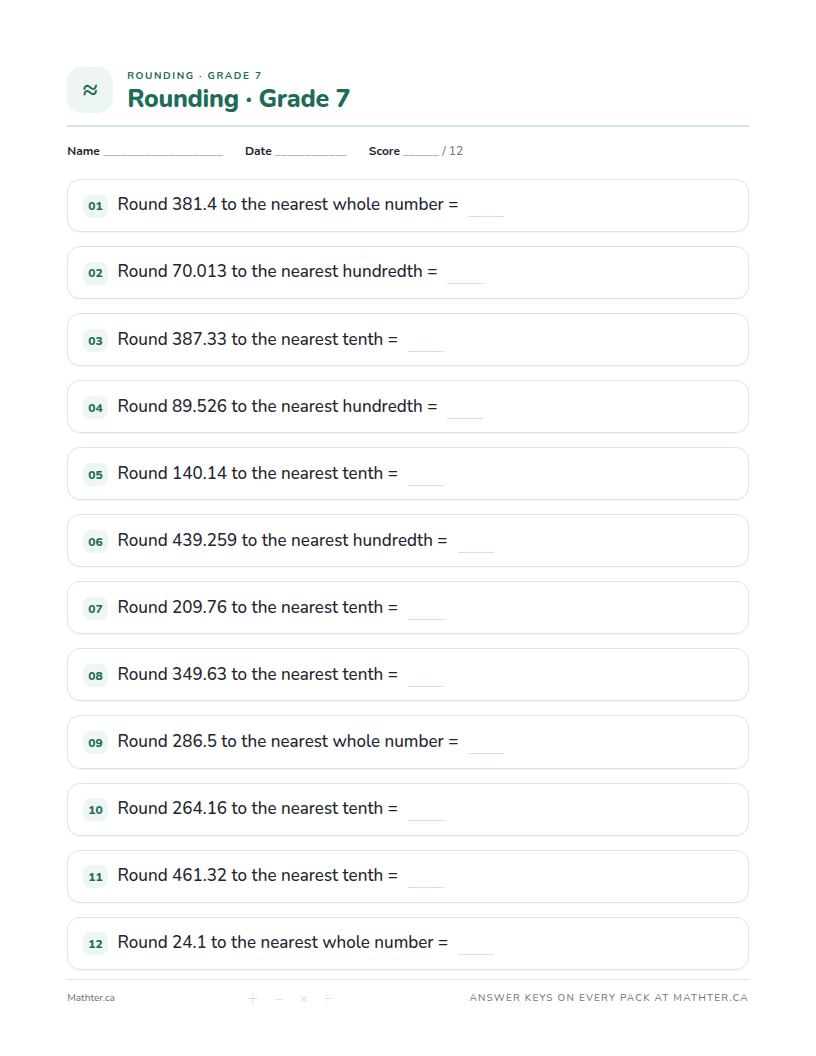Viewport: 816px width, 1056px height.
Task: Click the 01 question number badge
Action: tap(96, 205)
